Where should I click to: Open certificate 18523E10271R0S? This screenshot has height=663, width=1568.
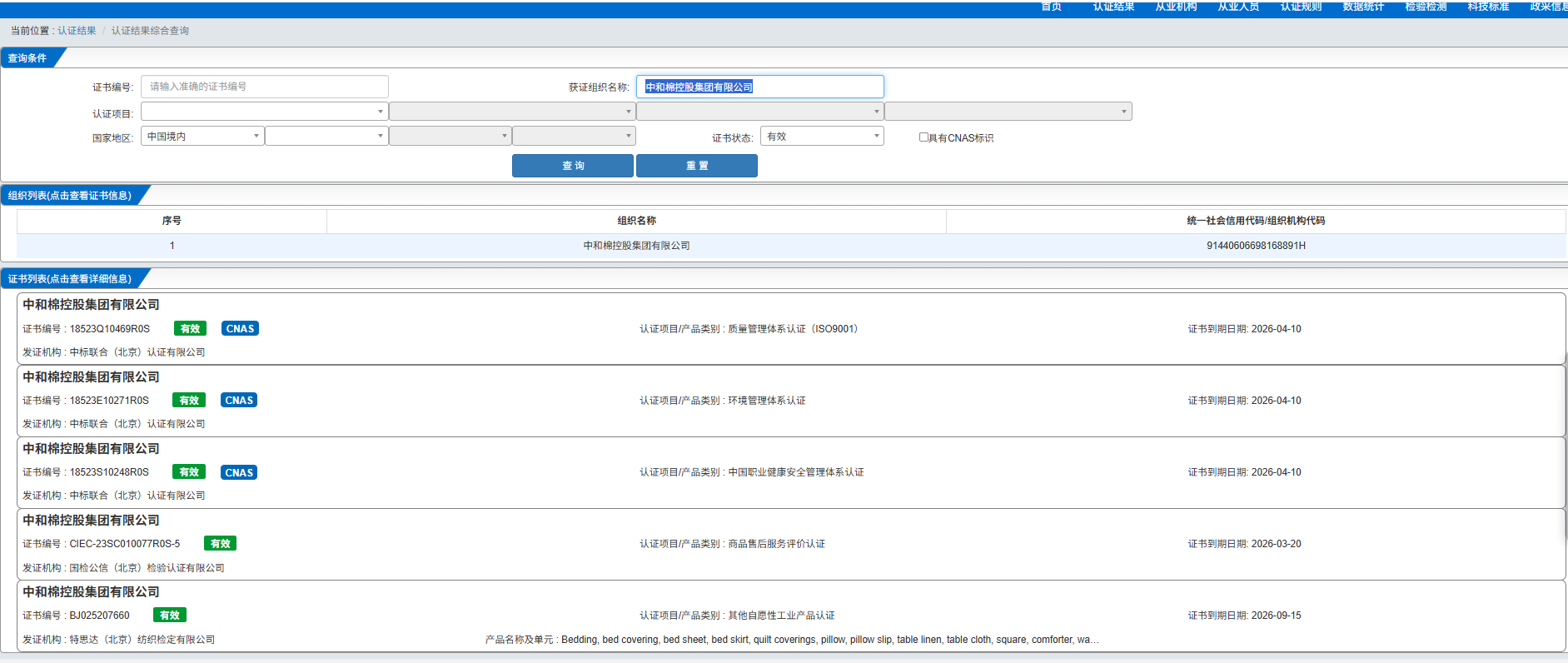109,401
